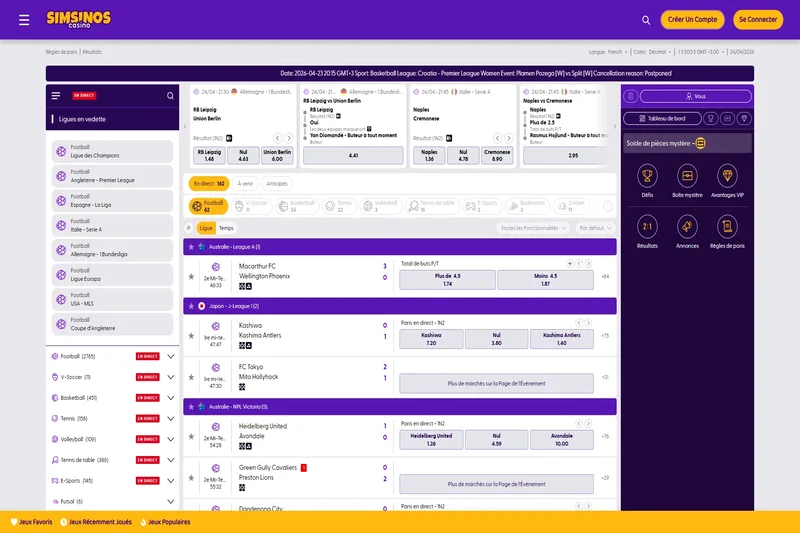The width and height of the screenshot is (800, 533).
Task: Open the Par défaut sort dropdown
Action: [x=595, y=228]
